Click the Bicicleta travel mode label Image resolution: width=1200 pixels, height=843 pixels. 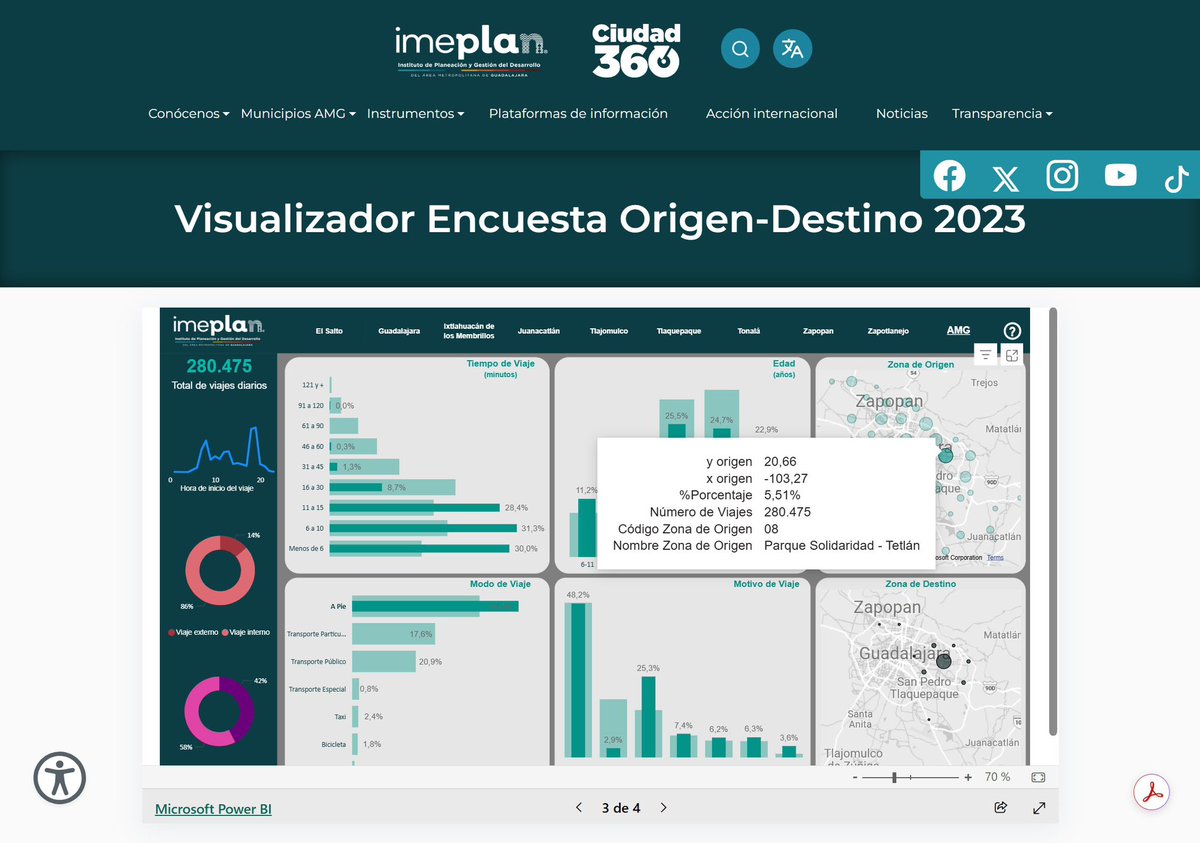(333, 744)
